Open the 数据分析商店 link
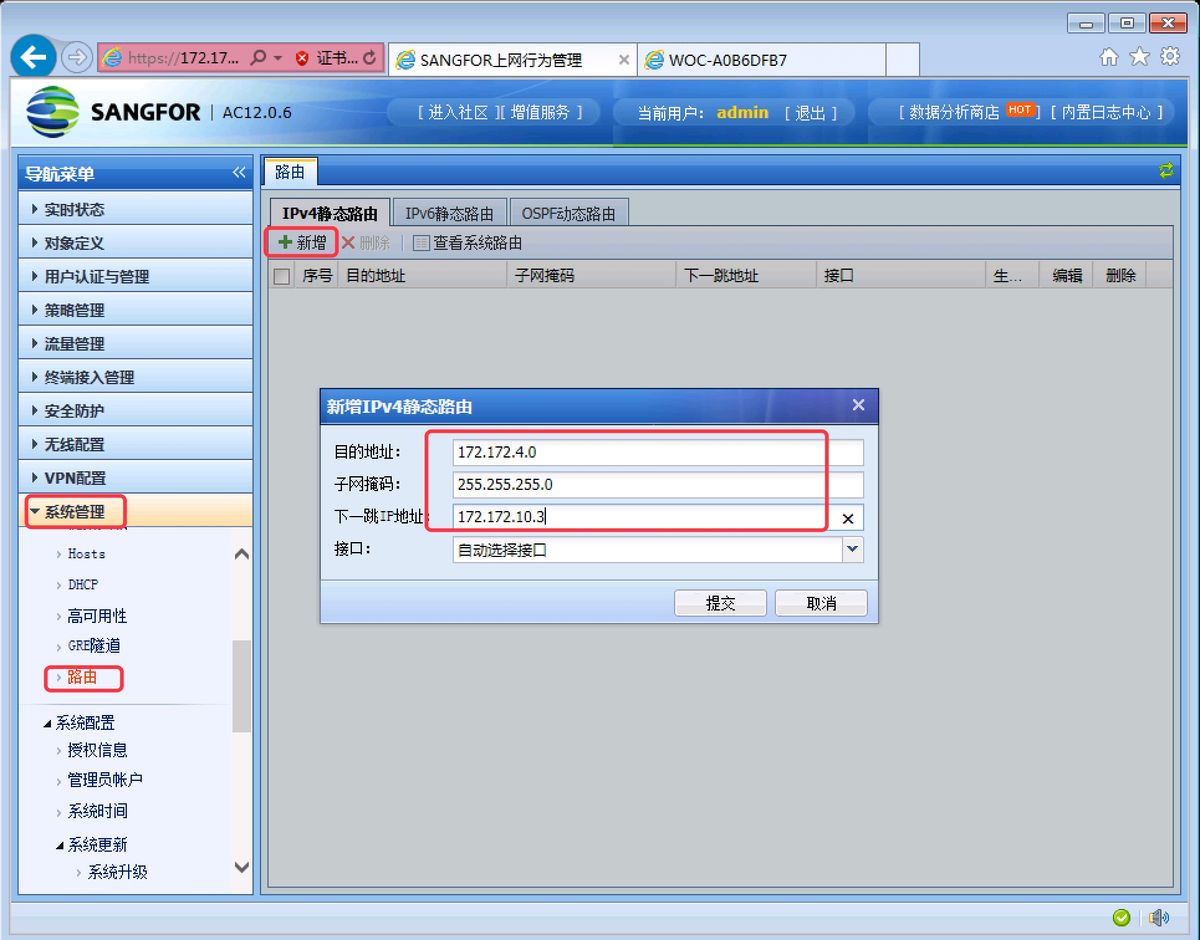 pos(954,113)
